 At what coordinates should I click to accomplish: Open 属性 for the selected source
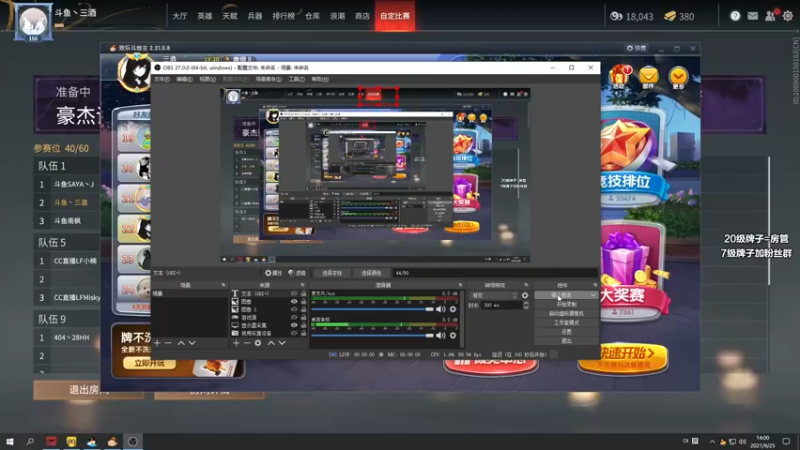click(x=273, y=273)
